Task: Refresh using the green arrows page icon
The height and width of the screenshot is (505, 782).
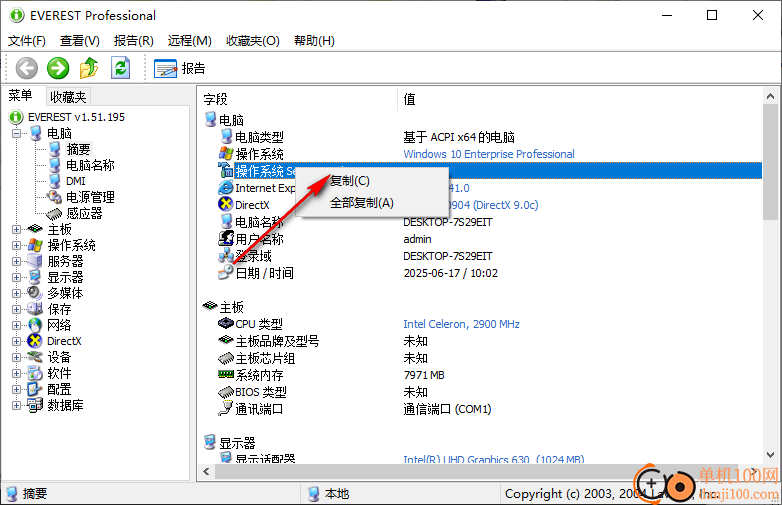Action: 120,68
